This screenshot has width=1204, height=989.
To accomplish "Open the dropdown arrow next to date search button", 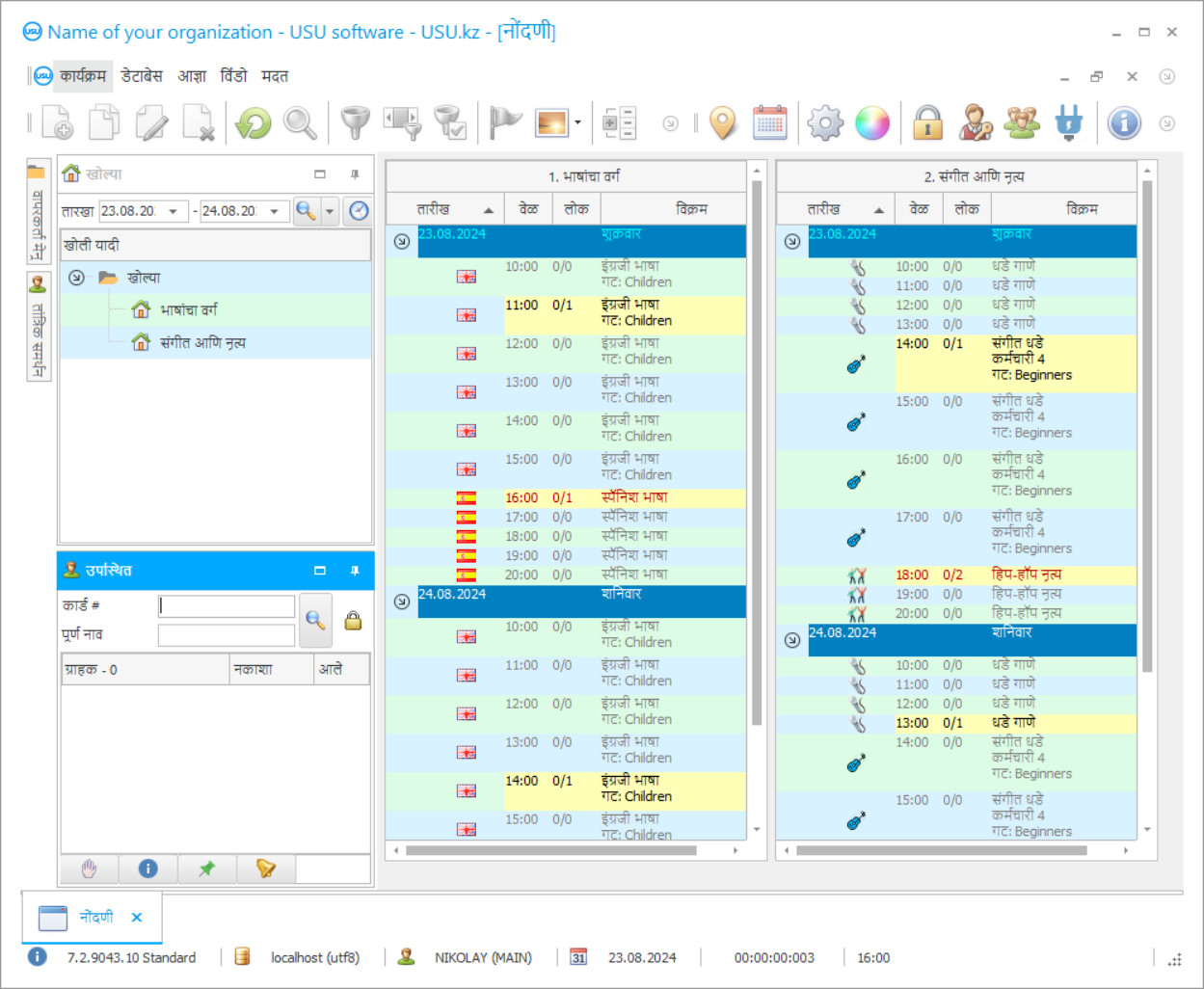I will coord(330,210).
